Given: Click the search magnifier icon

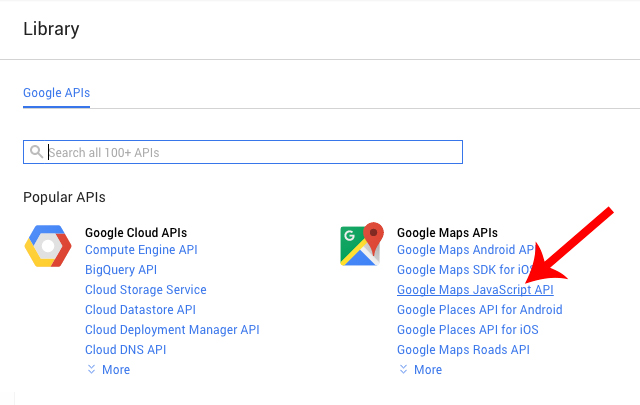Looking at the screenshot, I should [x=36, y=152].
